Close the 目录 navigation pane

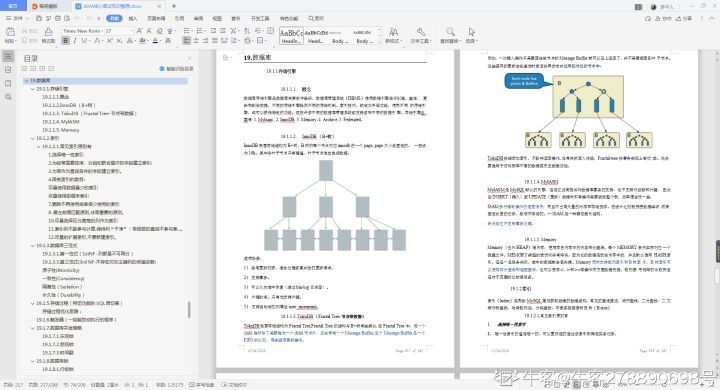click(x=190, y=58)
